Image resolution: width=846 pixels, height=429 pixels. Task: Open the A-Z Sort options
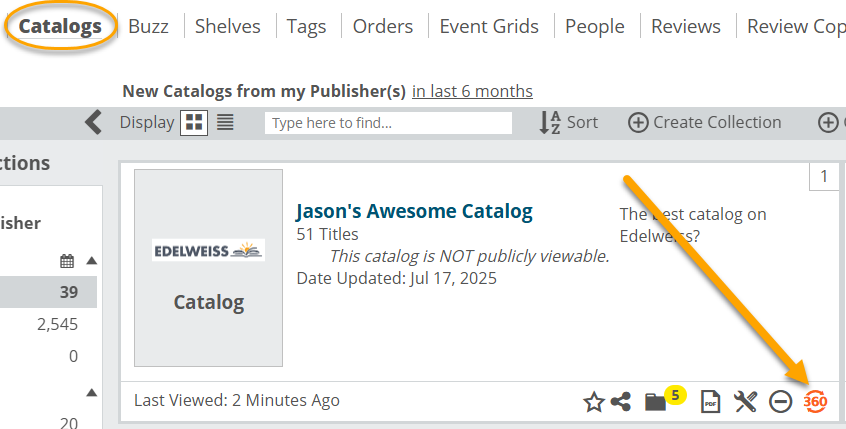(568, 122)
